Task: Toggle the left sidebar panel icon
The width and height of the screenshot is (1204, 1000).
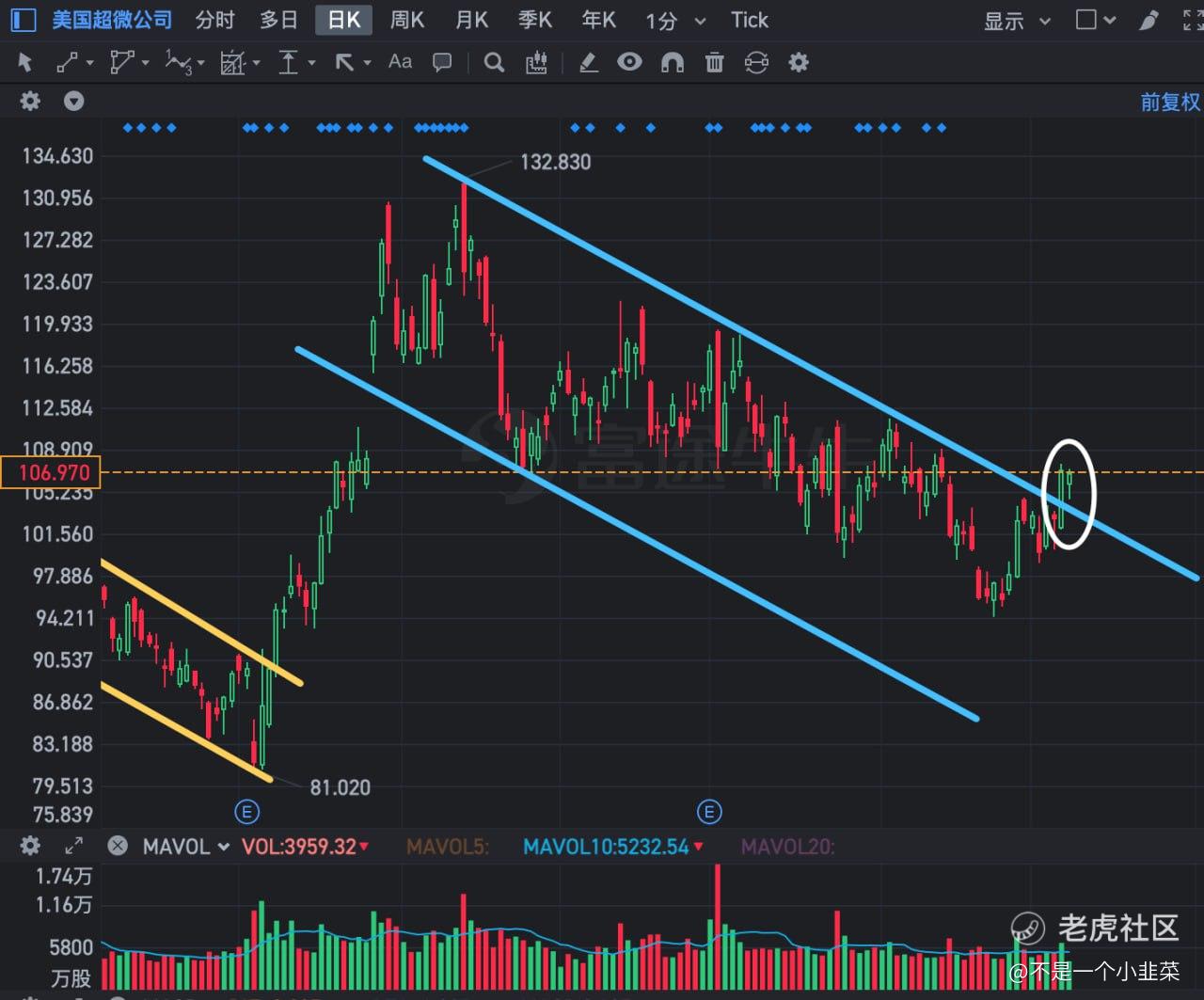Action: (24, 20)
